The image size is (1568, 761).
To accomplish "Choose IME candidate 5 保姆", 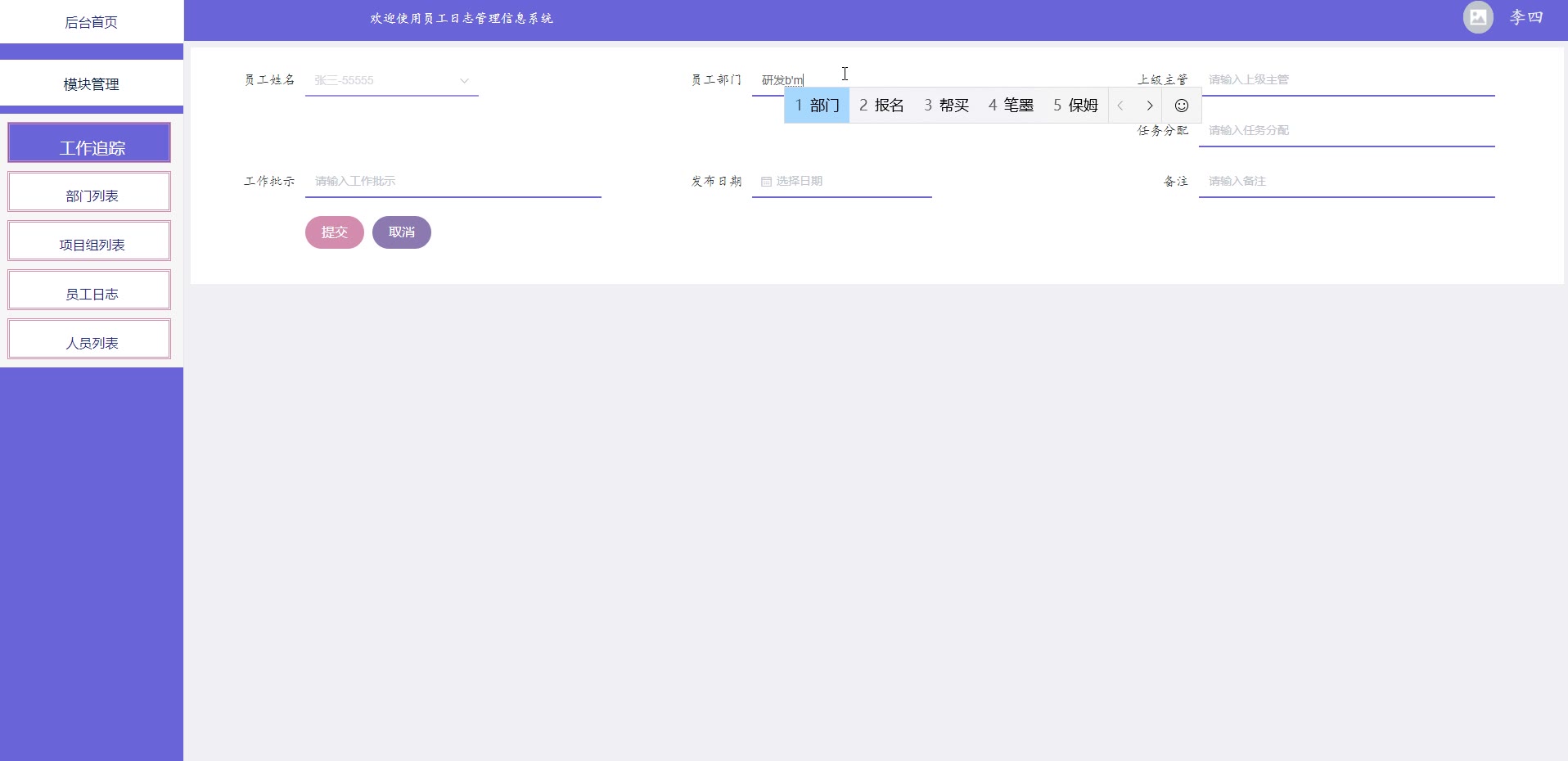I will [x=1075, y=106].
